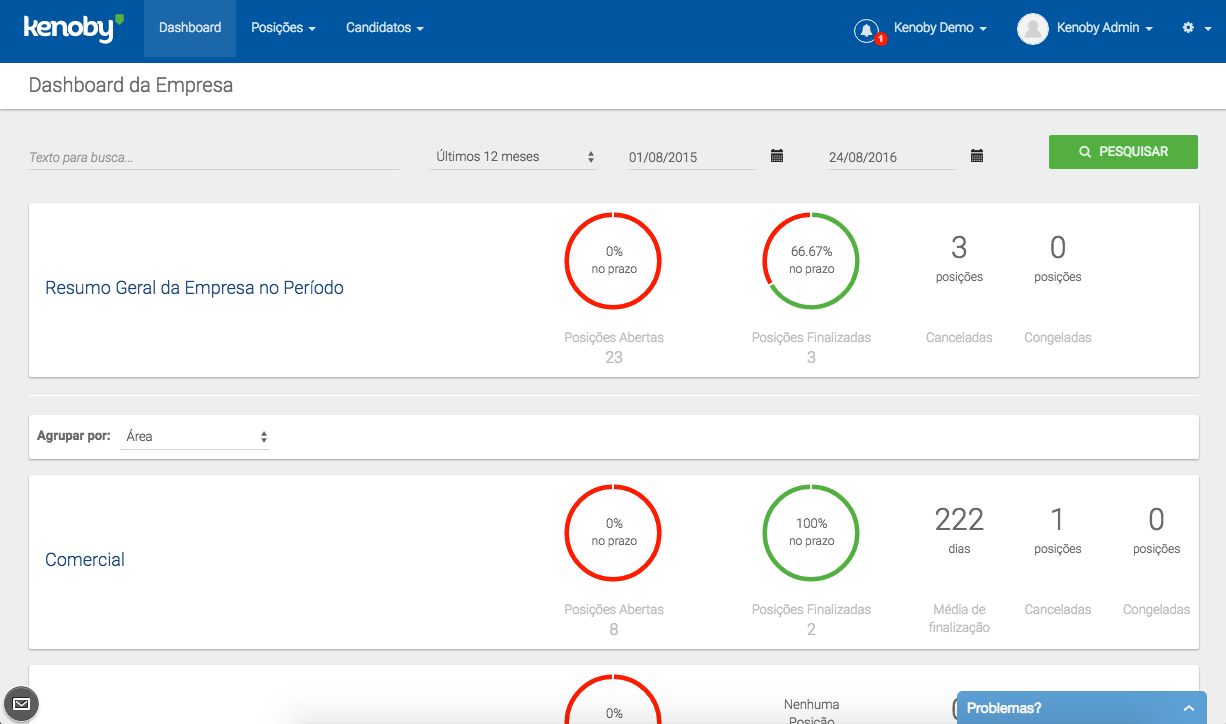This screenshot has height=724, width=1226.
Task: Click the Kenoby Admin avatar picture
Action: tap(1032, 29)
